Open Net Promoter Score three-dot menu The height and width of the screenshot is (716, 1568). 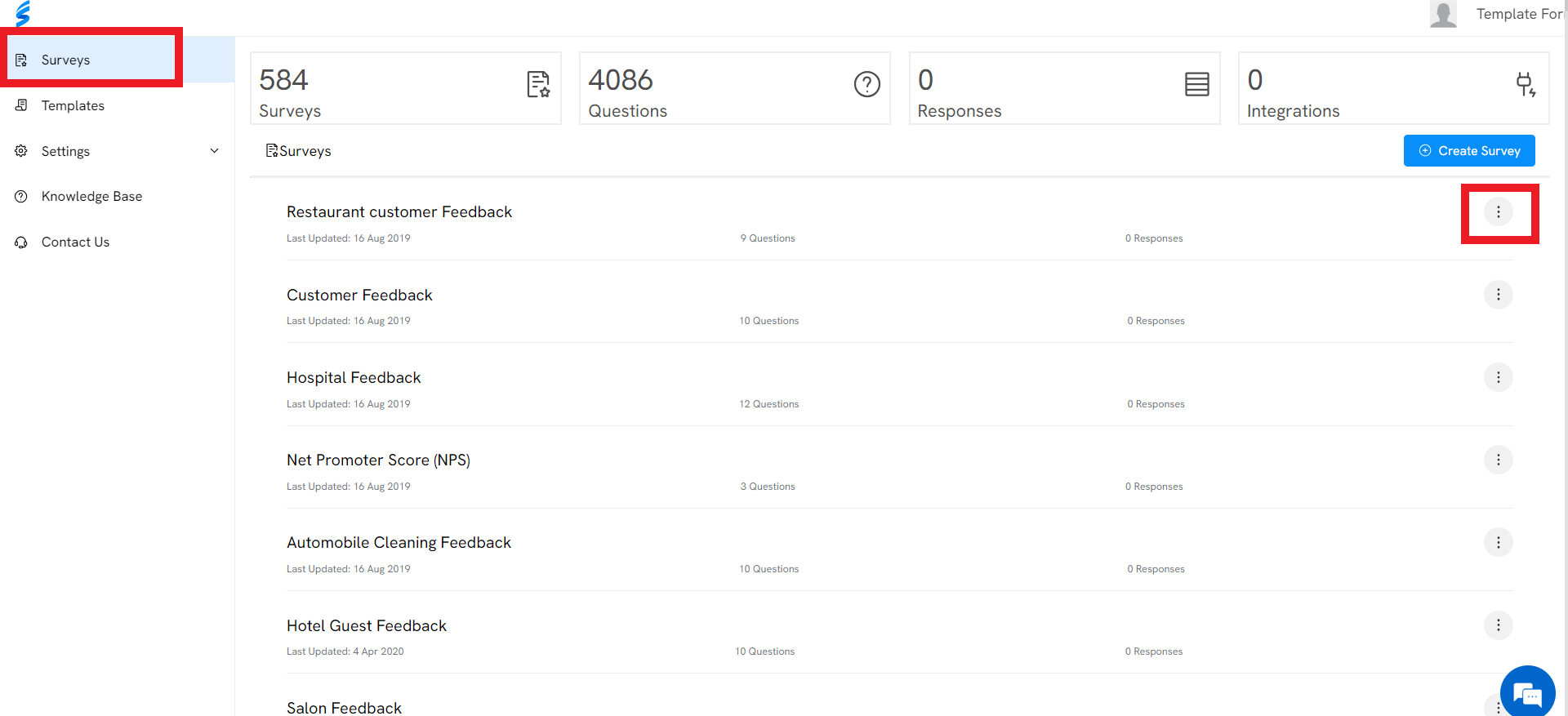tap(1499, 460)
